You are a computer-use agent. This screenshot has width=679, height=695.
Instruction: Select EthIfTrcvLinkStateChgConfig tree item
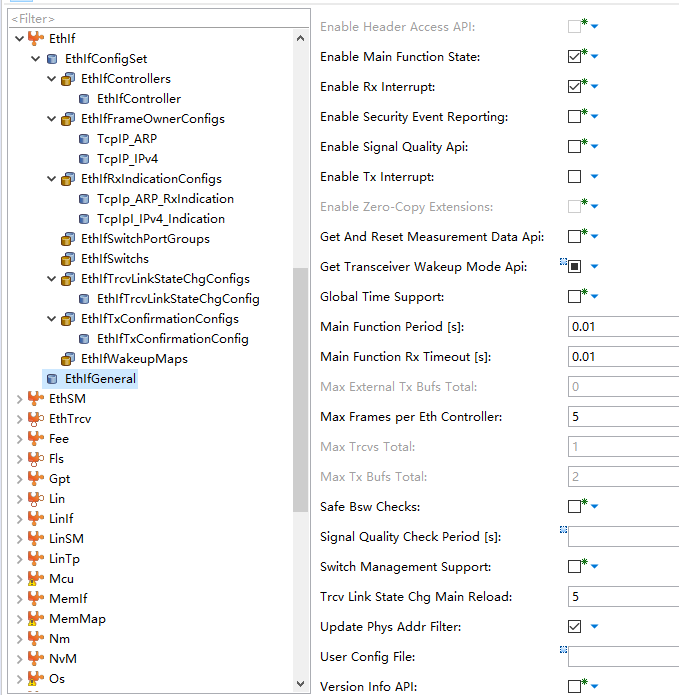(178, 299)
